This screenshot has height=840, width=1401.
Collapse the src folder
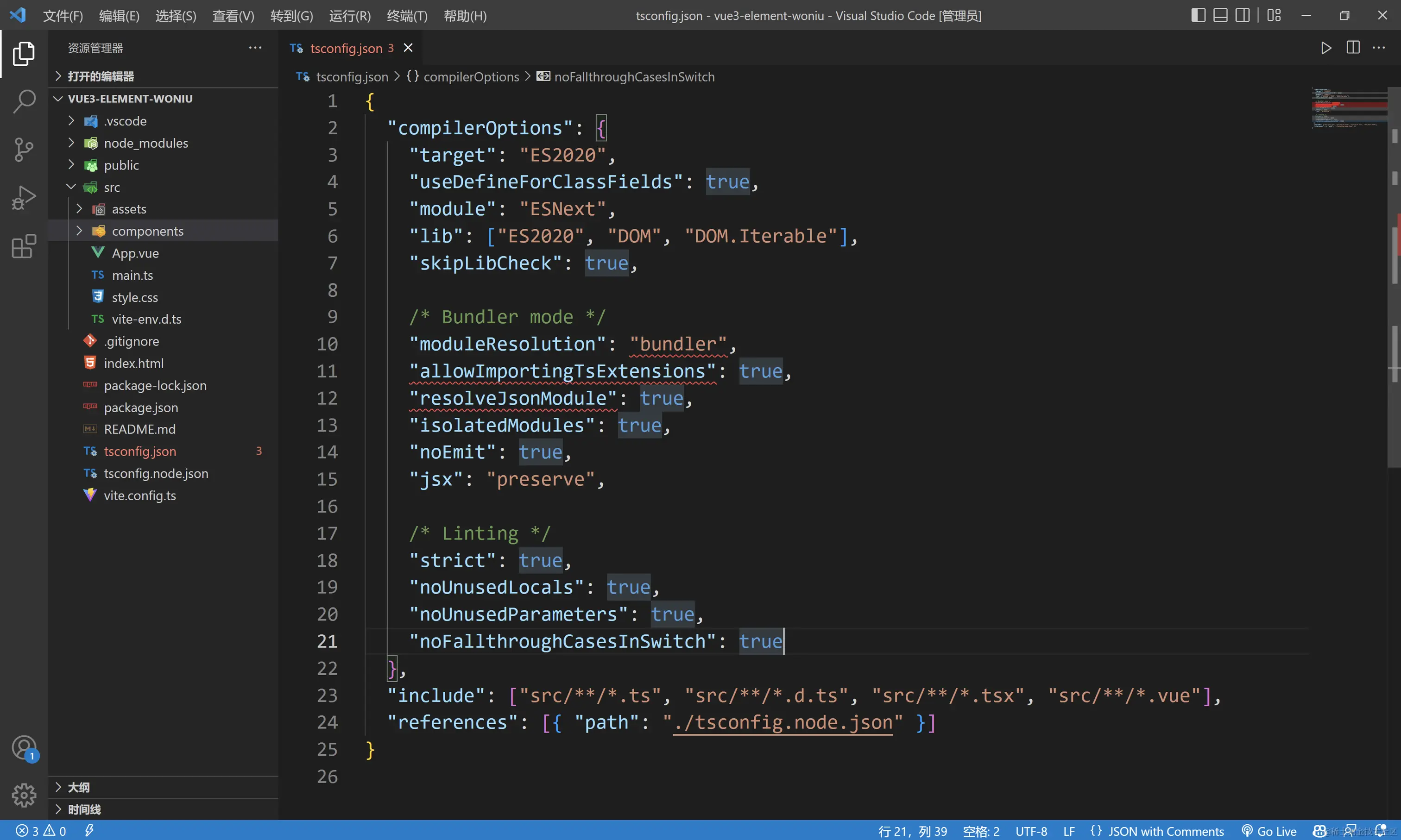point(112,188)
